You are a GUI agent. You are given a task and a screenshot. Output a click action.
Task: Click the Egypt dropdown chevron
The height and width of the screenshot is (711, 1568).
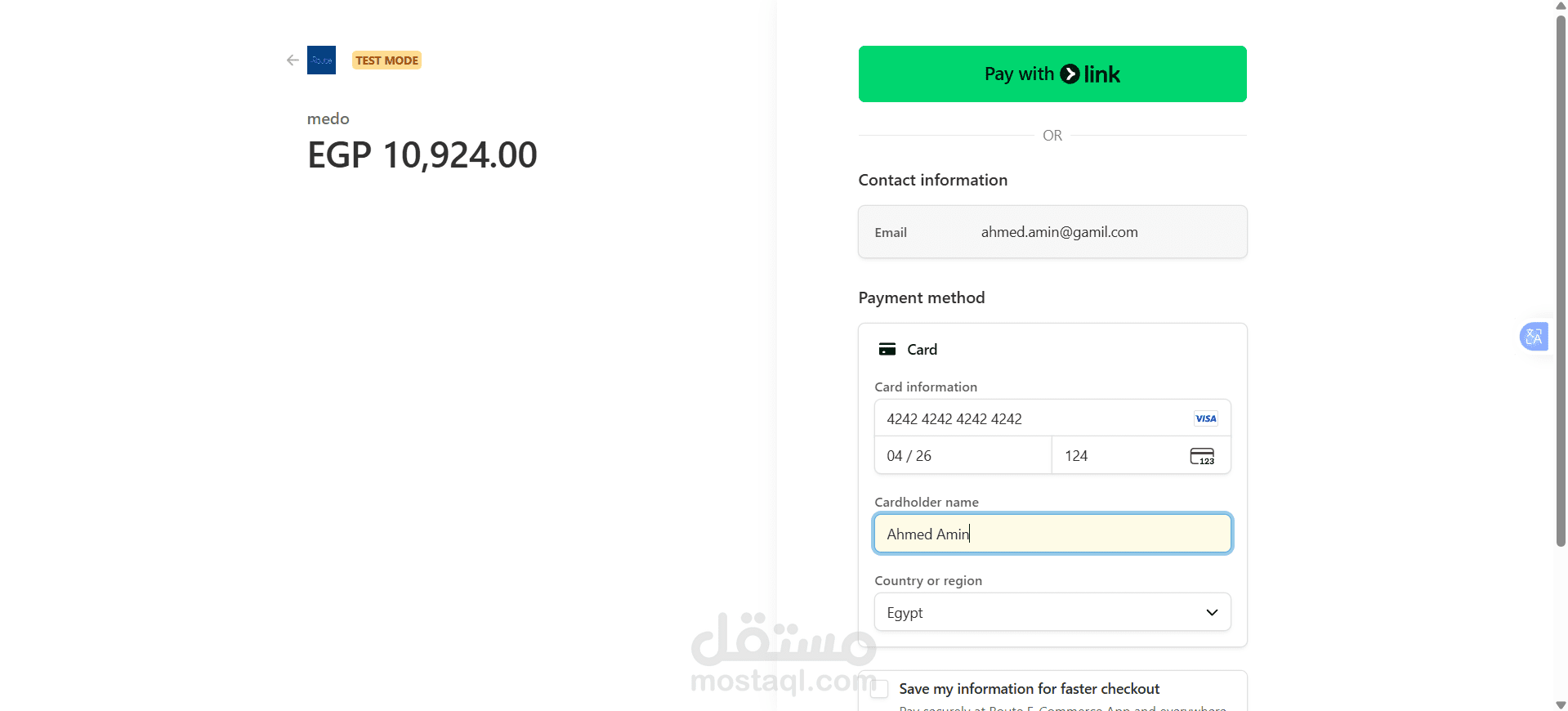[x=1212, y=612]
